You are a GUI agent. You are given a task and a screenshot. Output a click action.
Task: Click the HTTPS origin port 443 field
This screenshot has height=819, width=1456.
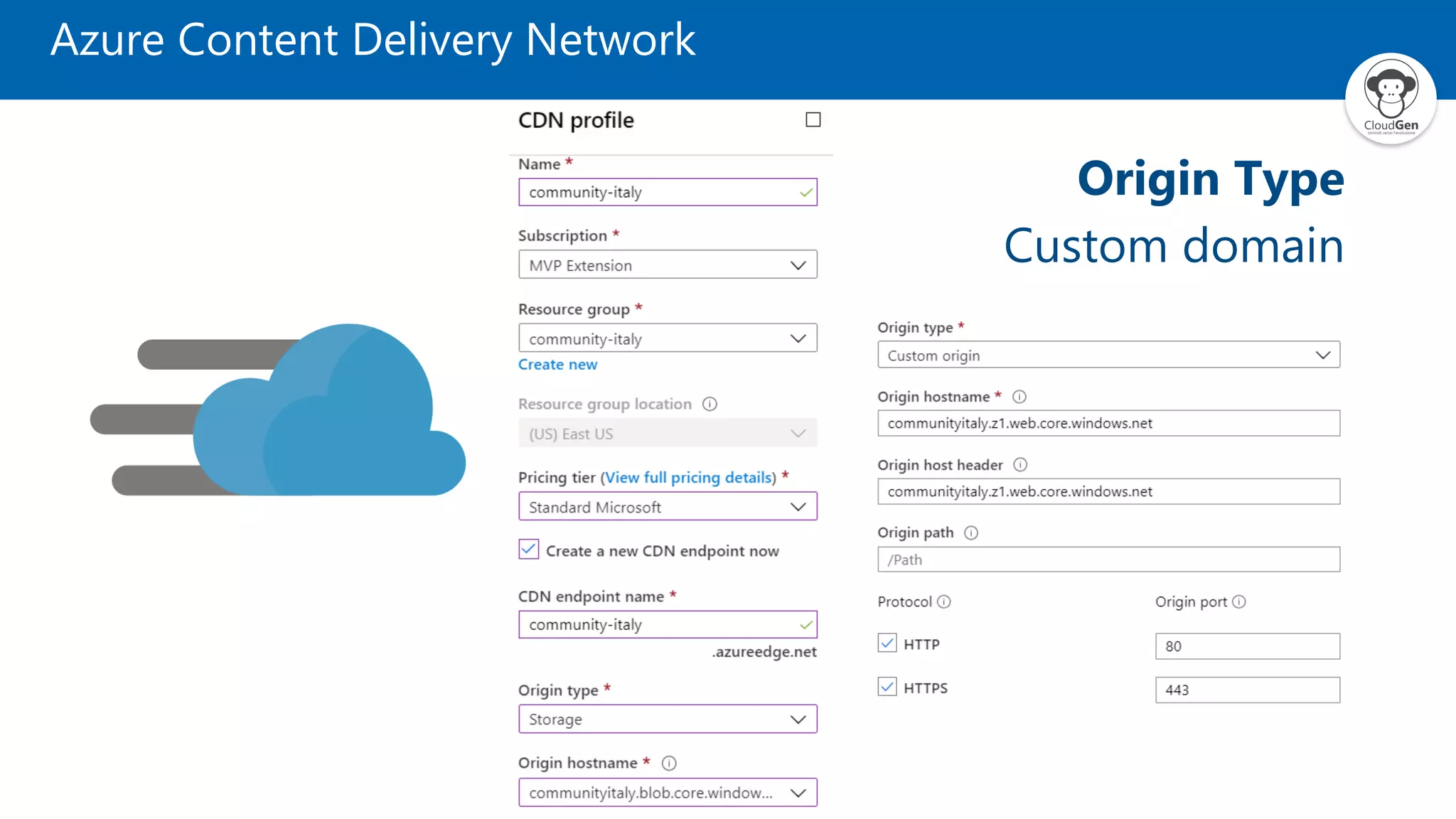point(1247,690)
